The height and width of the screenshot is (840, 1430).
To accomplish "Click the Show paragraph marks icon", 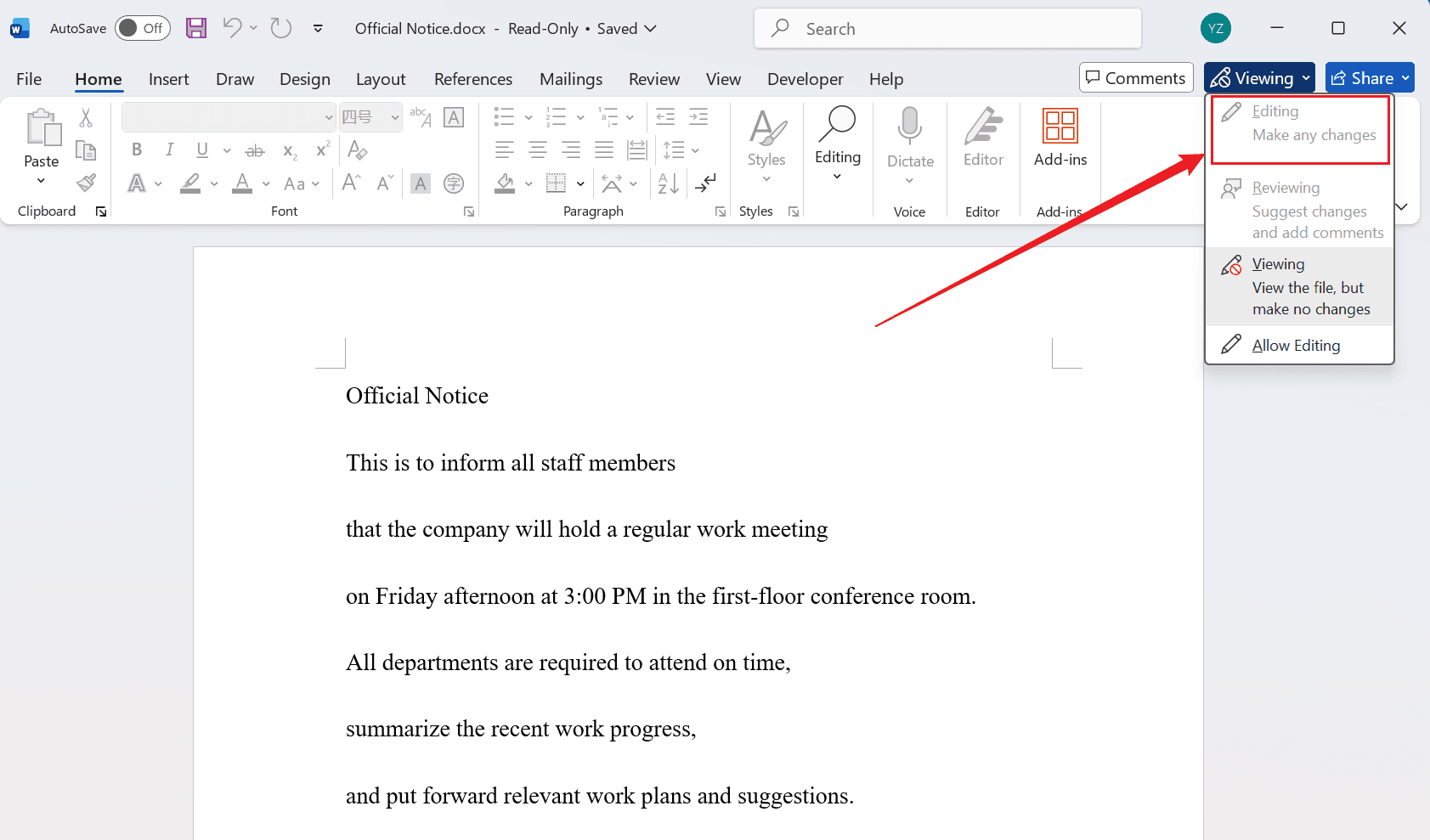I will 706,183.
